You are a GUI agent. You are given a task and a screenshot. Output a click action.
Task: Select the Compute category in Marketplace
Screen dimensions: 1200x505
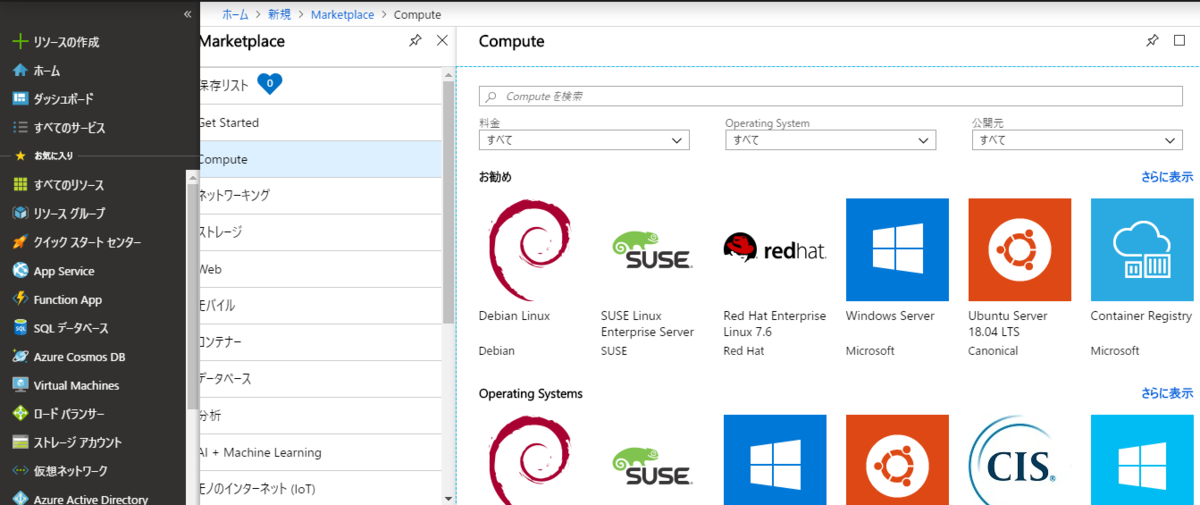coord(320,159)
